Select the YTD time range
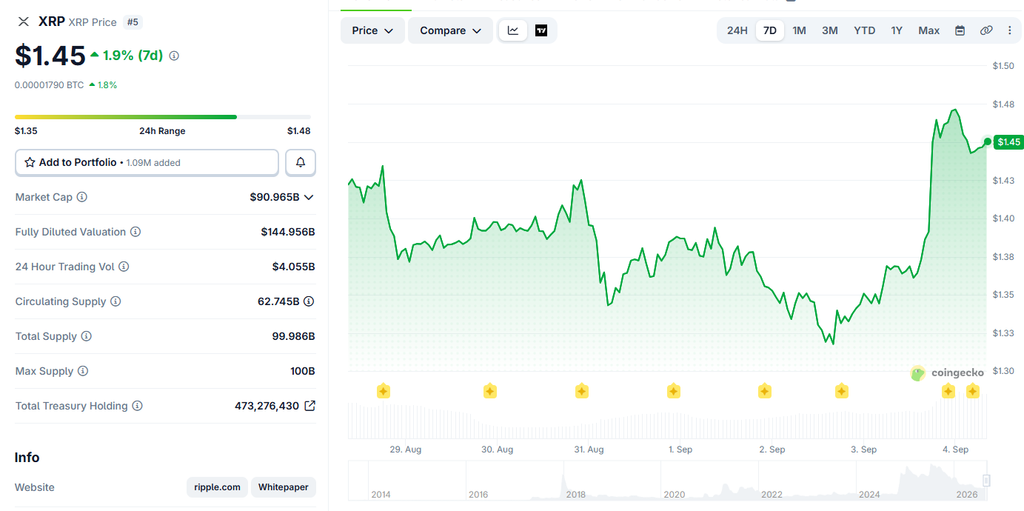 click(865, 31)
